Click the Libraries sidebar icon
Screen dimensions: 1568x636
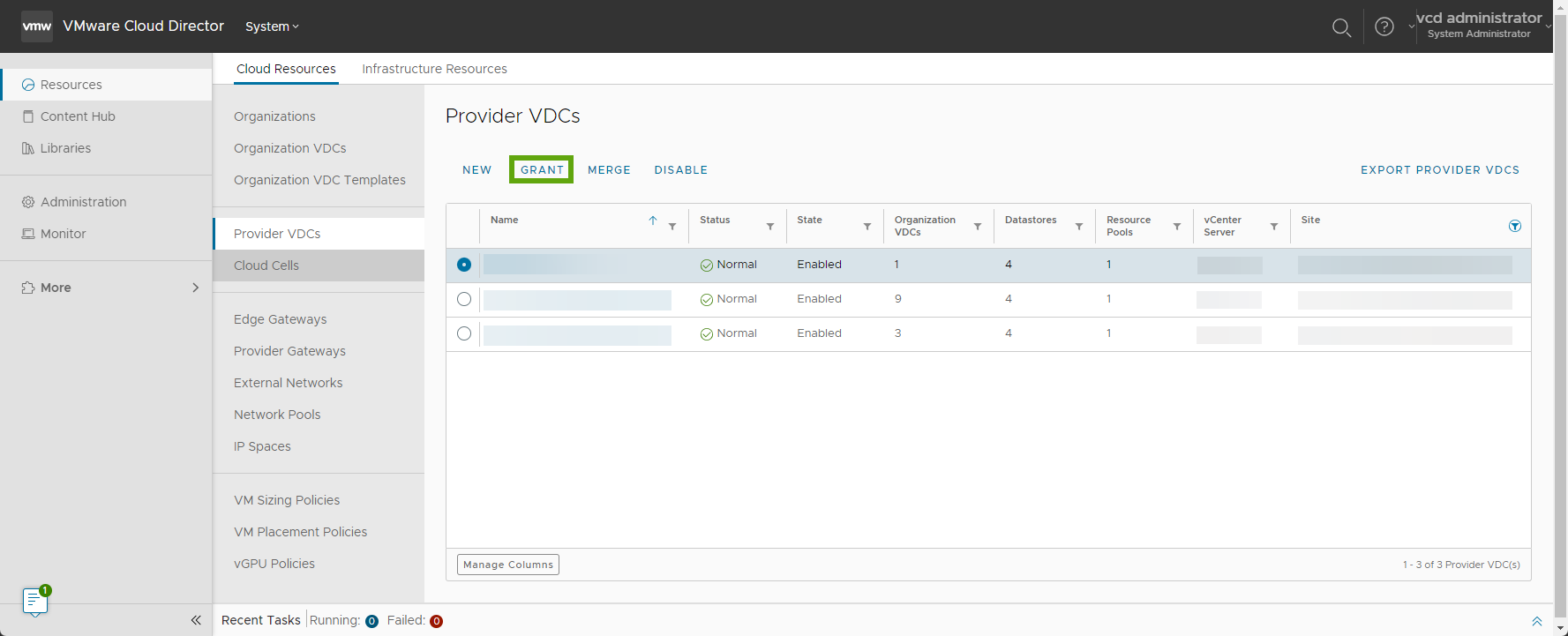(28, 148)
